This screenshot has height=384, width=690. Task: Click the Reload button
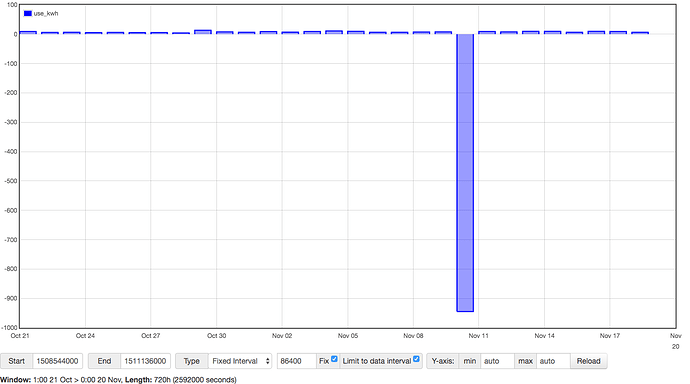tap(588, 361)
